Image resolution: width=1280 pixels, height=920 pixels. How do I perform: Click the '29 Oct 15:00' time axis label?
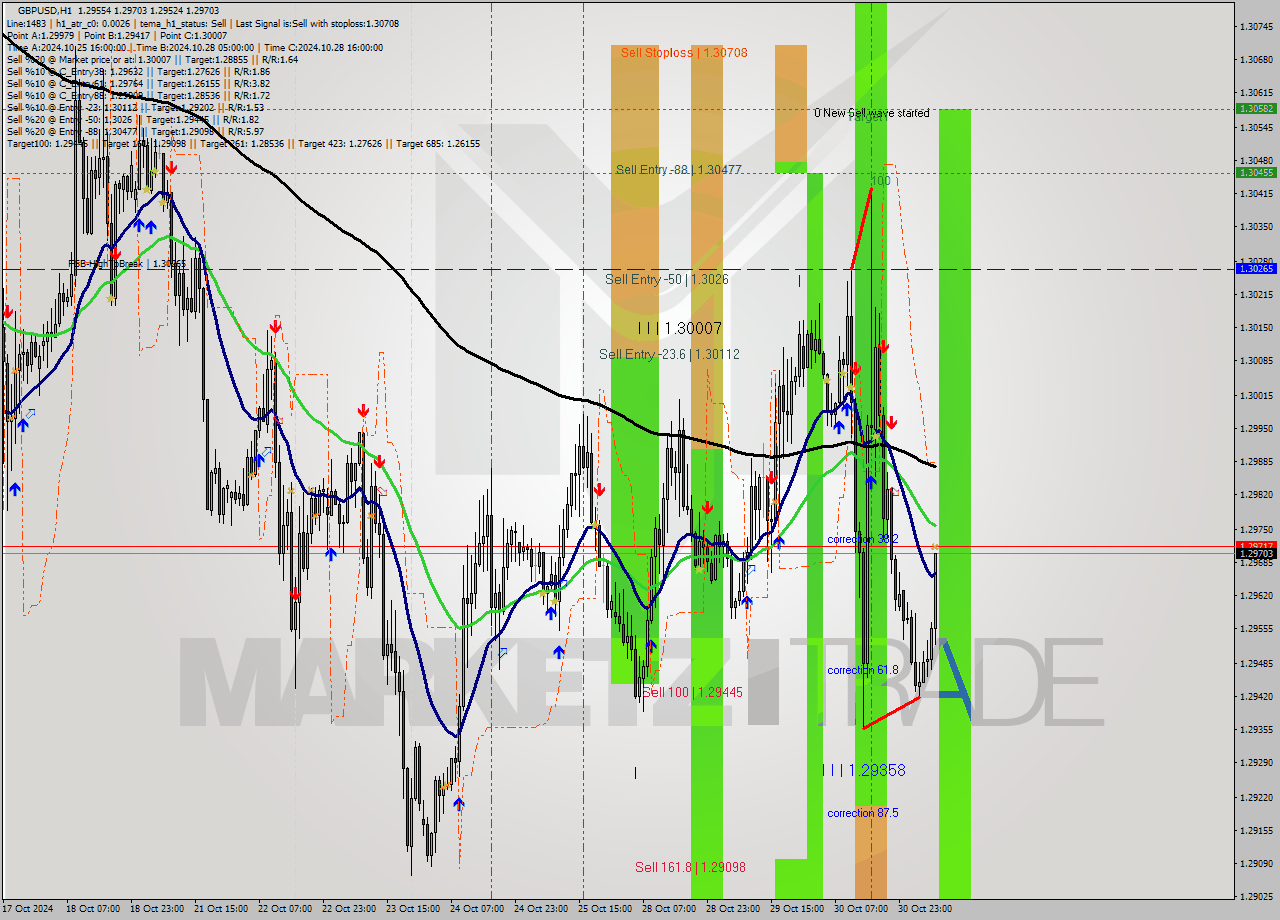(797, 909)
